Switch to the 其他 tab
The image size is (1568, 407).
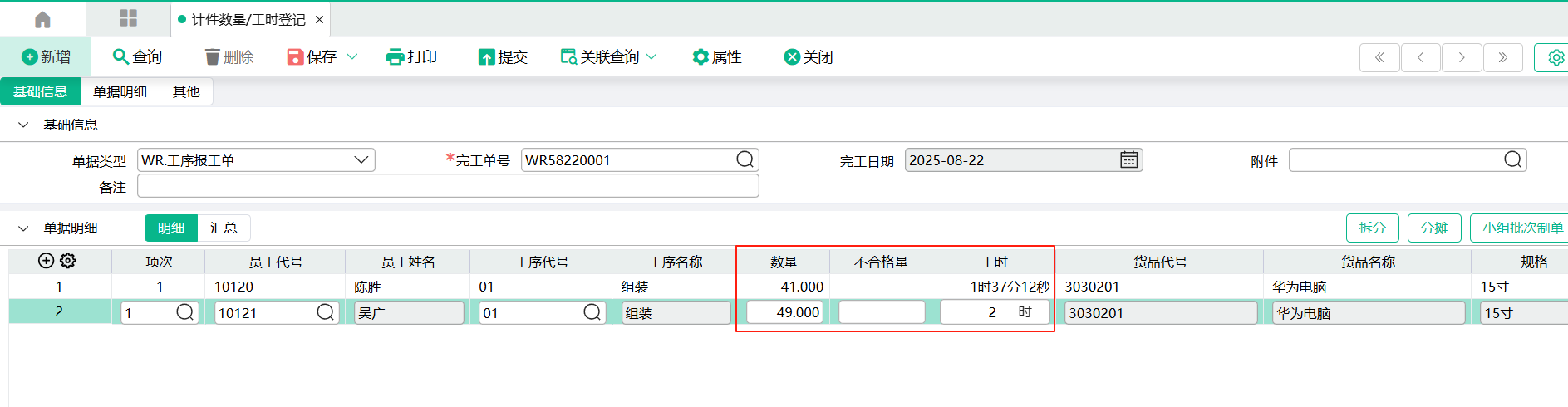(186, 91)
